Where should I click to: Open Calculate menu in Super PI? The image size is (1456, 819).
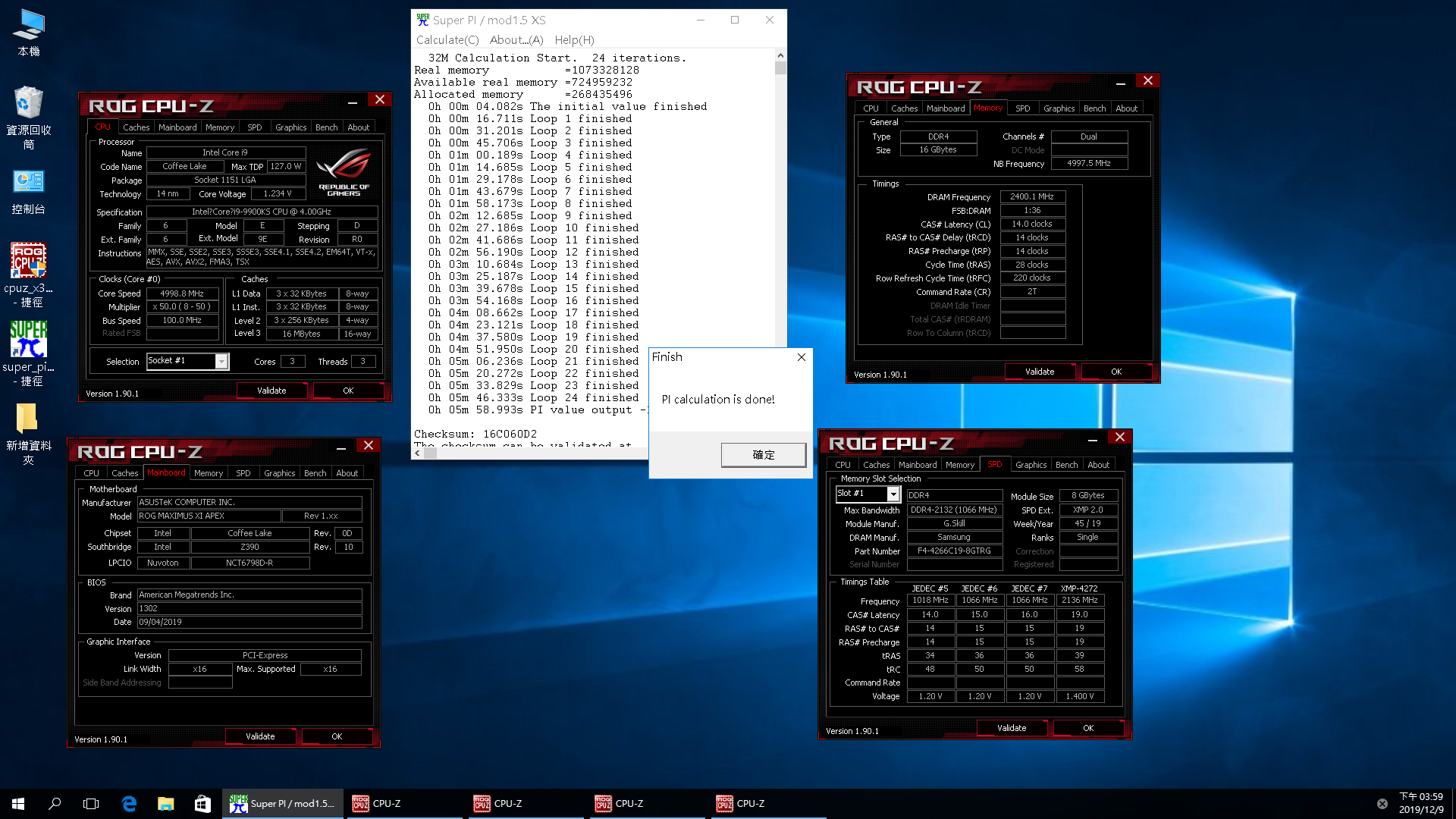coord(447,40)
